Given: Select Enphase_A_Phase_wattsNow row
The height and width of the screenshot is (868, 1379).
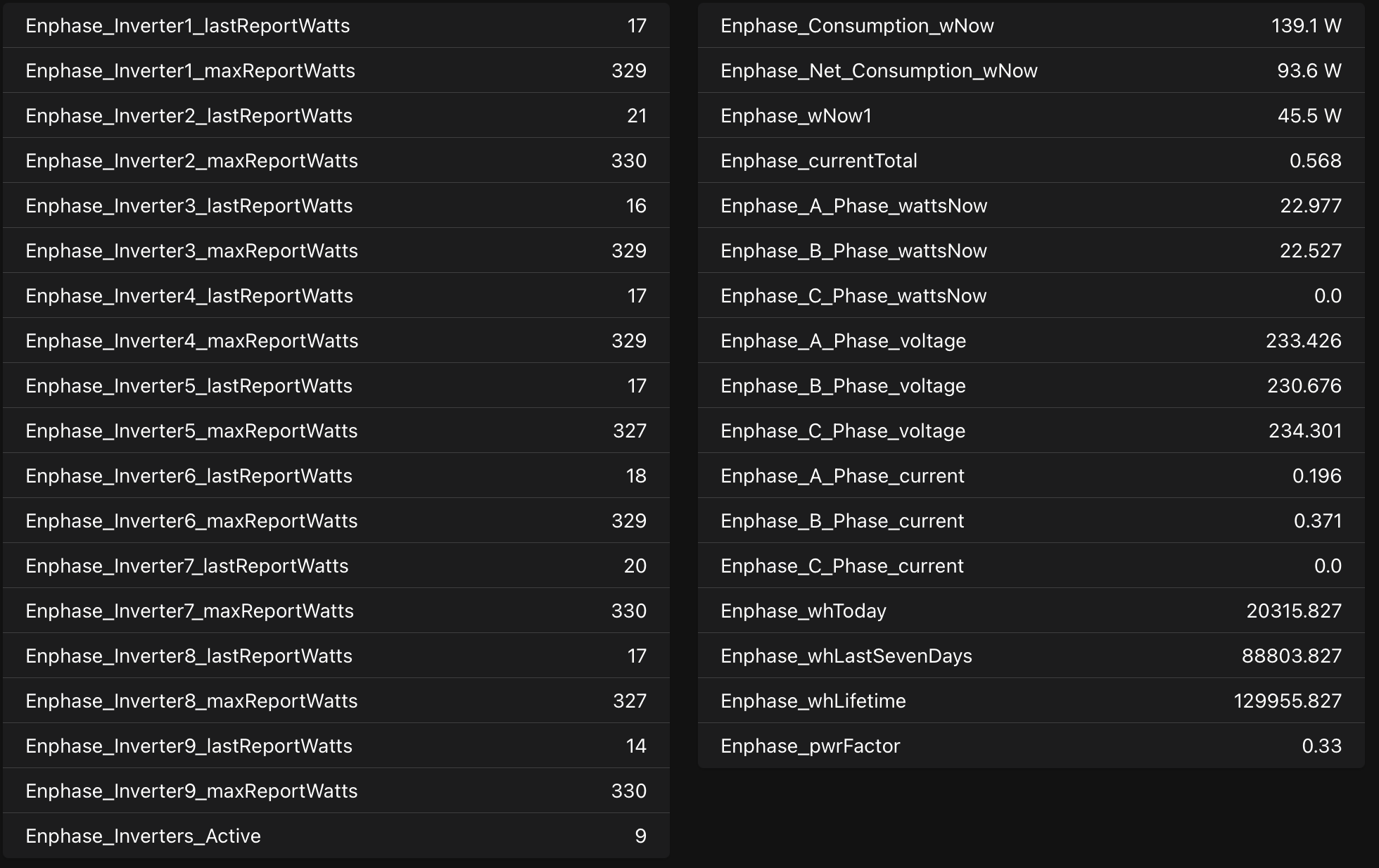Looking at the screenshot, I should [1031, 206].
